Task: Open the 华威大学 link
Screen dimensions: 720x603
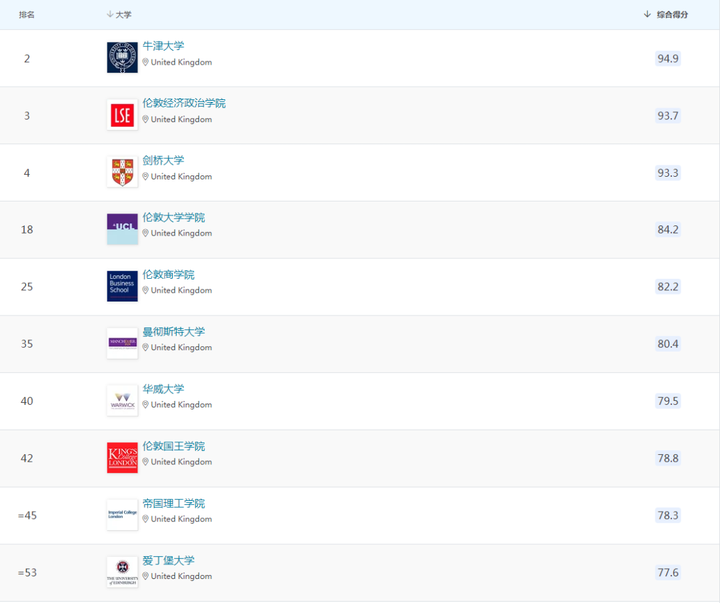Action: coord(163,389)
